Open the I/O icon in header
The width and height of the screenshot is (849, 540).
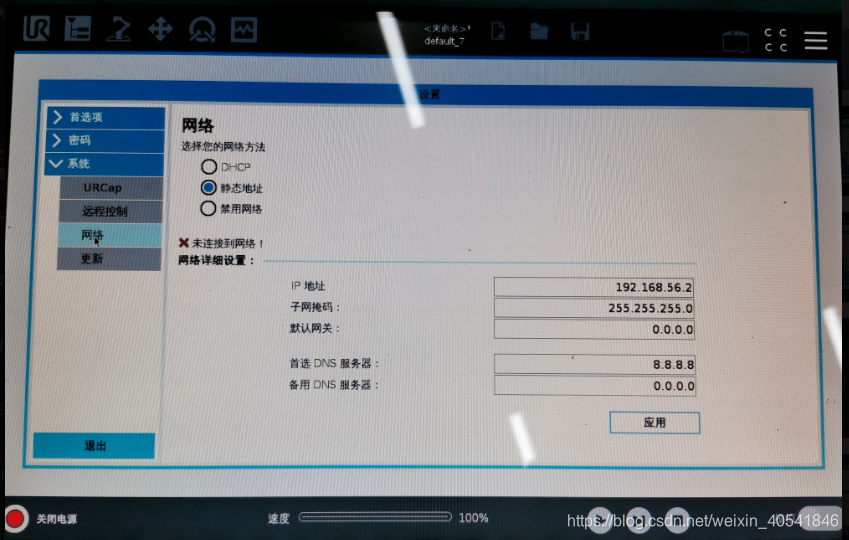click(202, 30)
